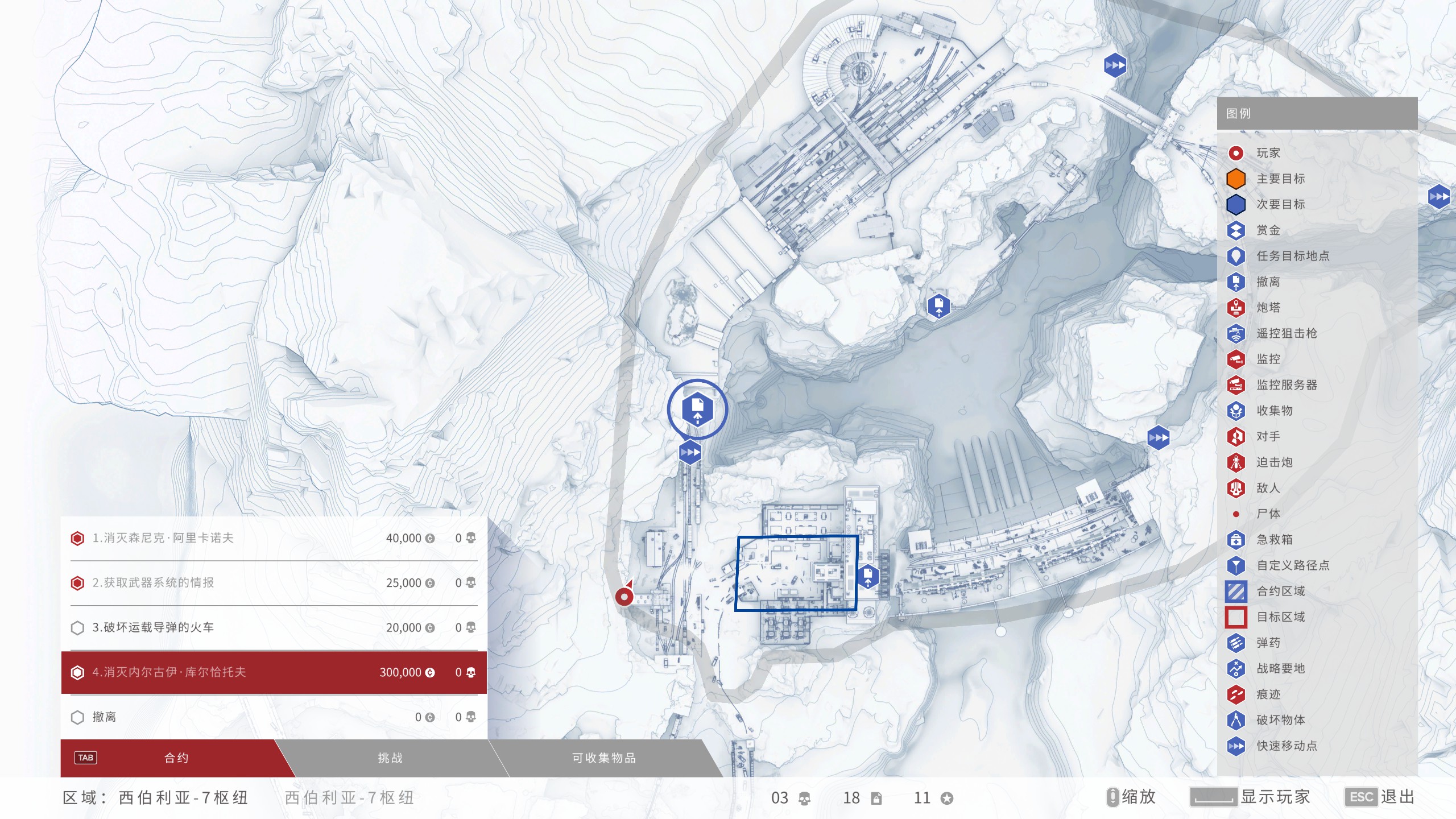Click the 敌人 enemy legend icon
This screenshot has height=819, width=1456.
(1235, 488)
